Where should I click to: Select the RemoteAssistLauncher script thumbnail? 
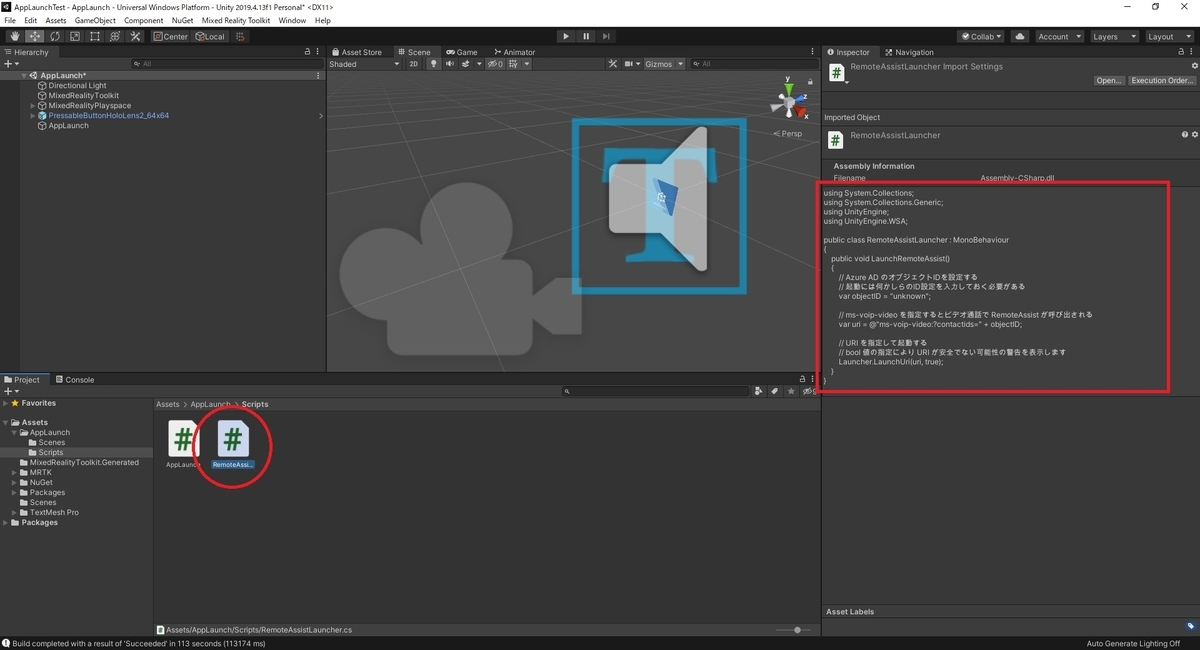232,439
